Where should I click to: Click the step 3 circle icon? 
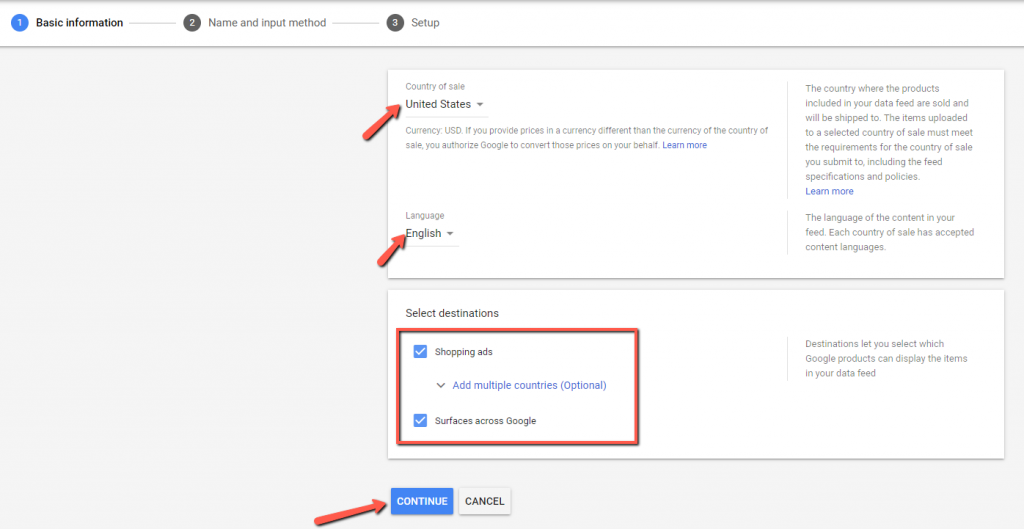click(395, 23)
